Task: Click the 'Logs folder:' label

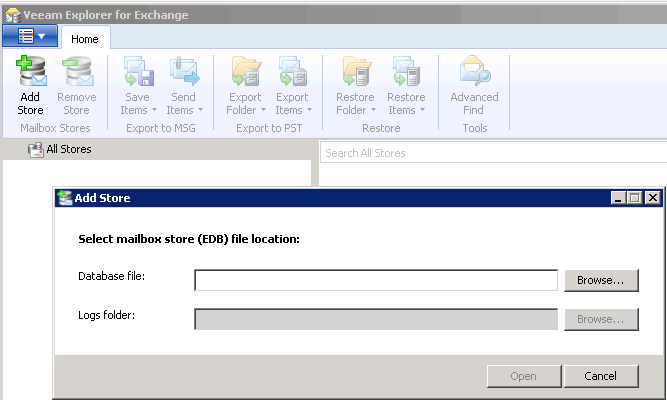Action: 106,315
